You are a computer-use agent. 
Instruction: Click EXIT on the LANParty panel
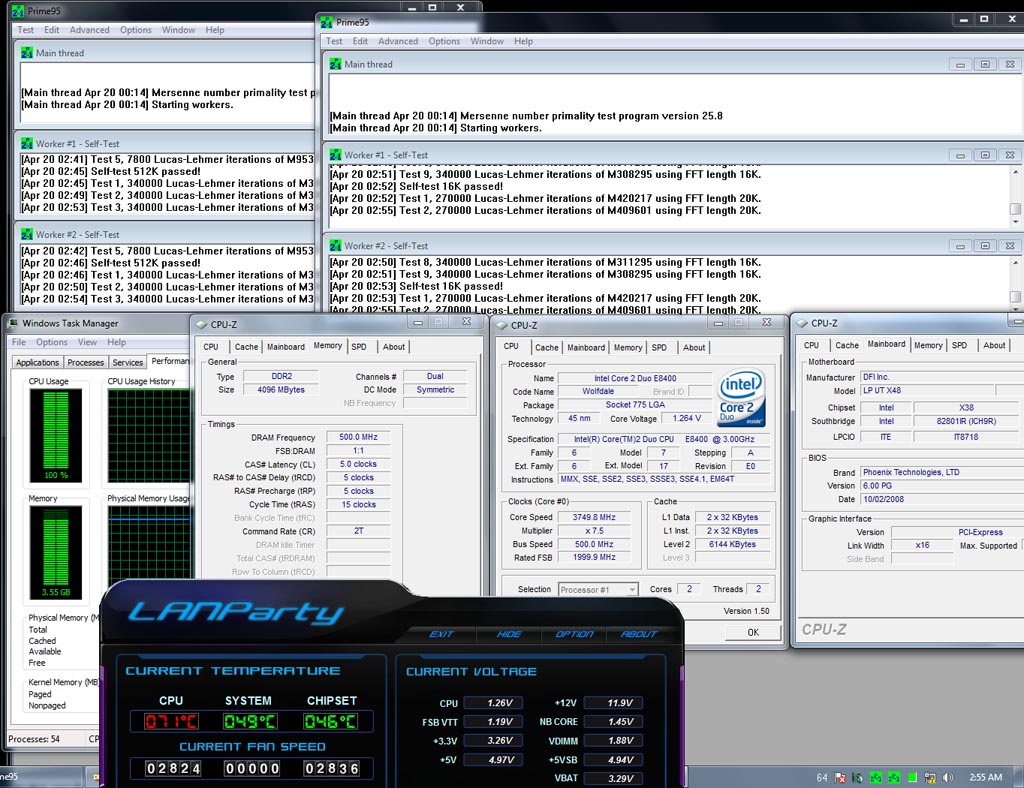[441, 634]
